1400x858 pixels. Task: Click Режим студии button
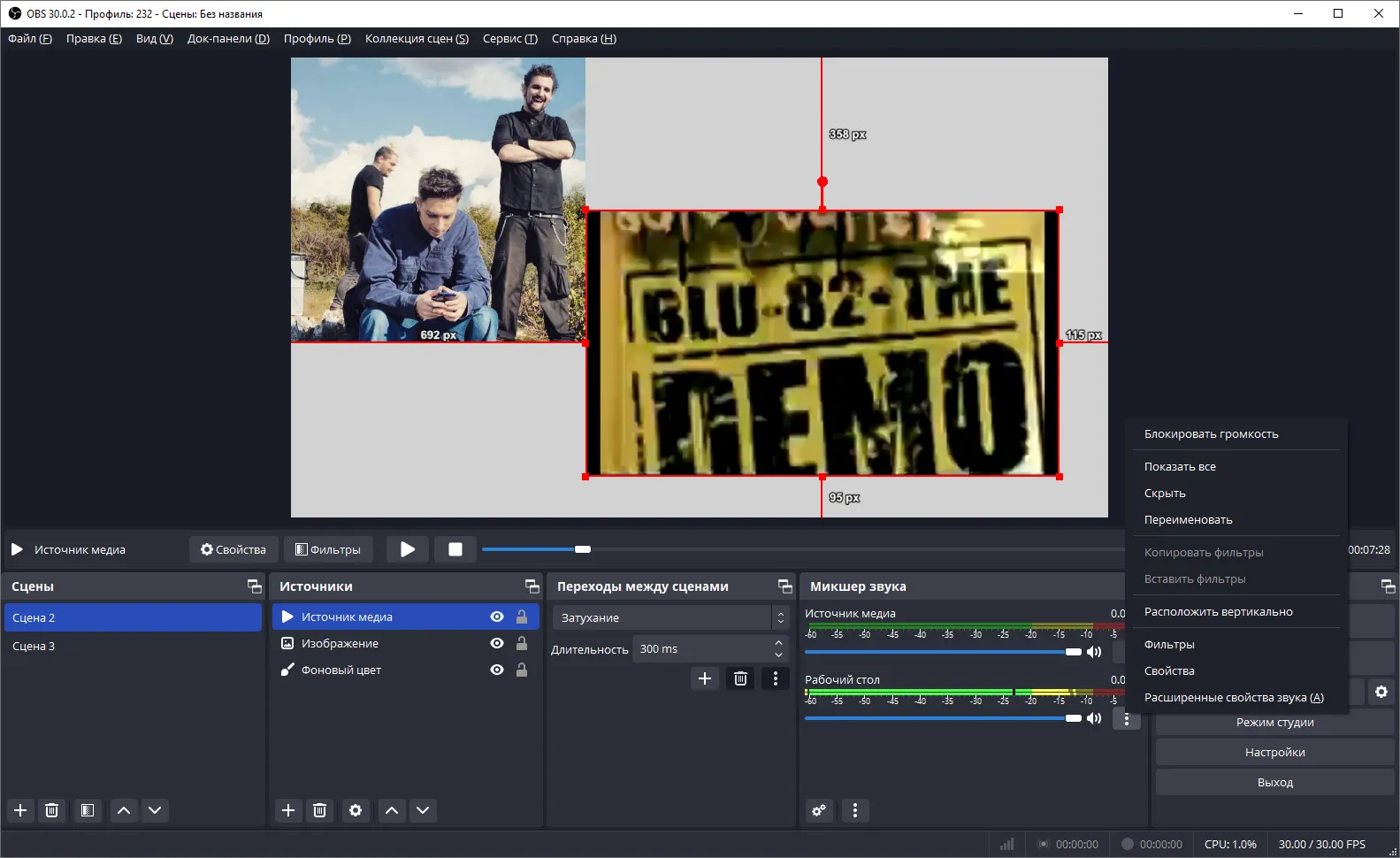click(1274, 723)
